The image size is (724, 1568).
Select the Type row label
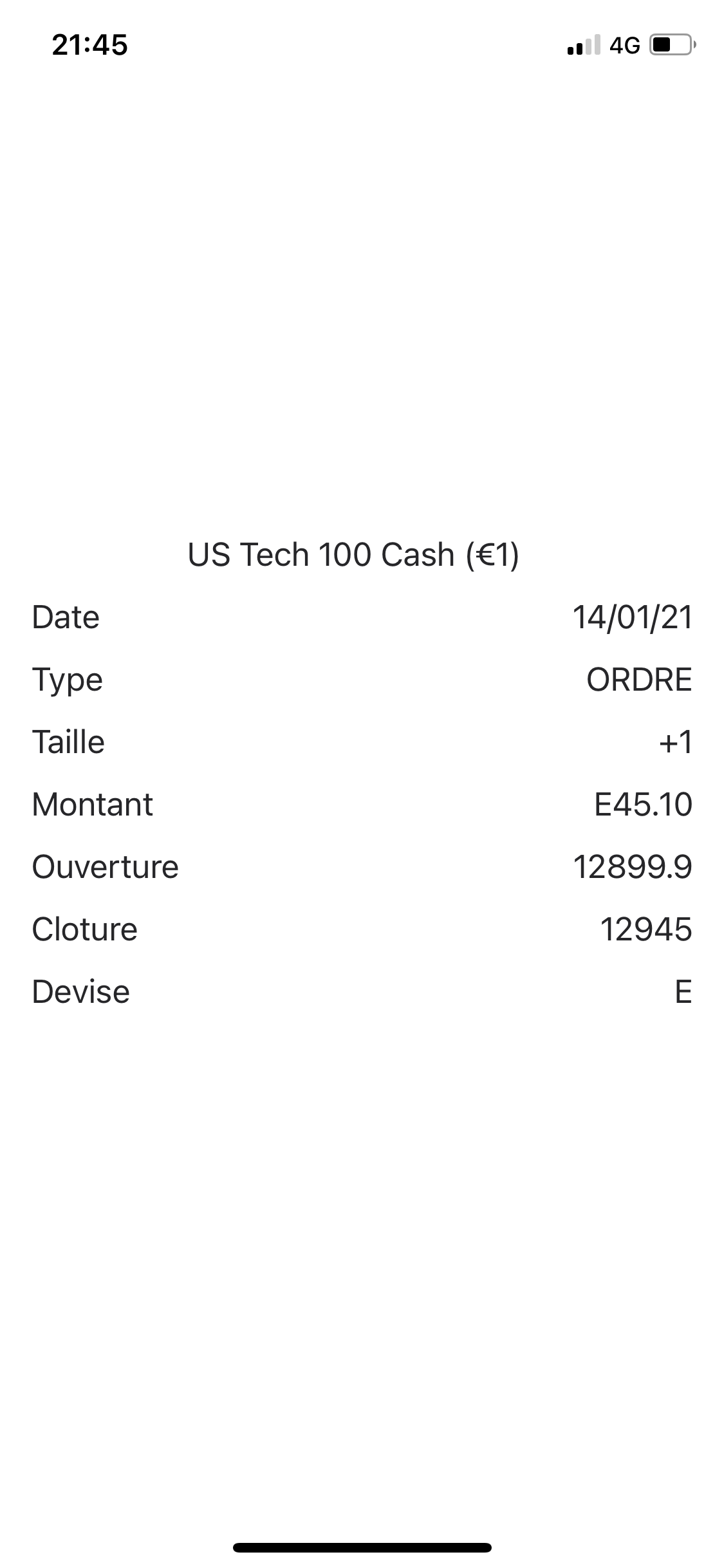point(68,680)
